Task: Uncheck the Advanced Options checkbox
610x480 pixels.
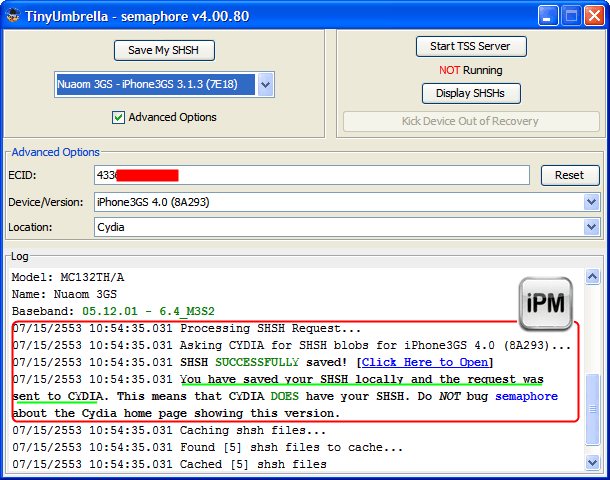Action: click(x=118, y=117)
